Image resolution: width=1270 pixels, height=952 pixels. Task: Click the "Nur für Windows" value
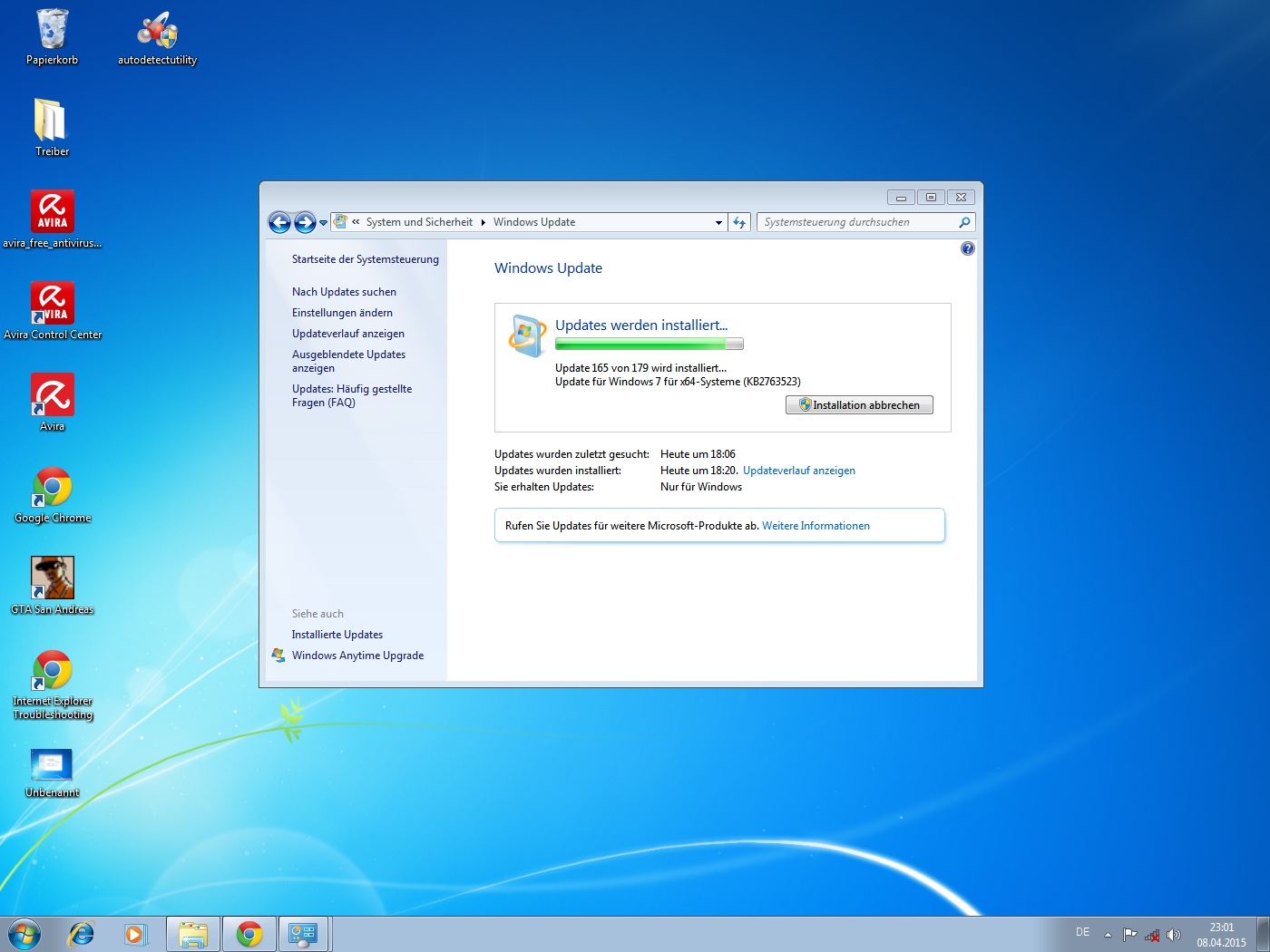(701, 487)
